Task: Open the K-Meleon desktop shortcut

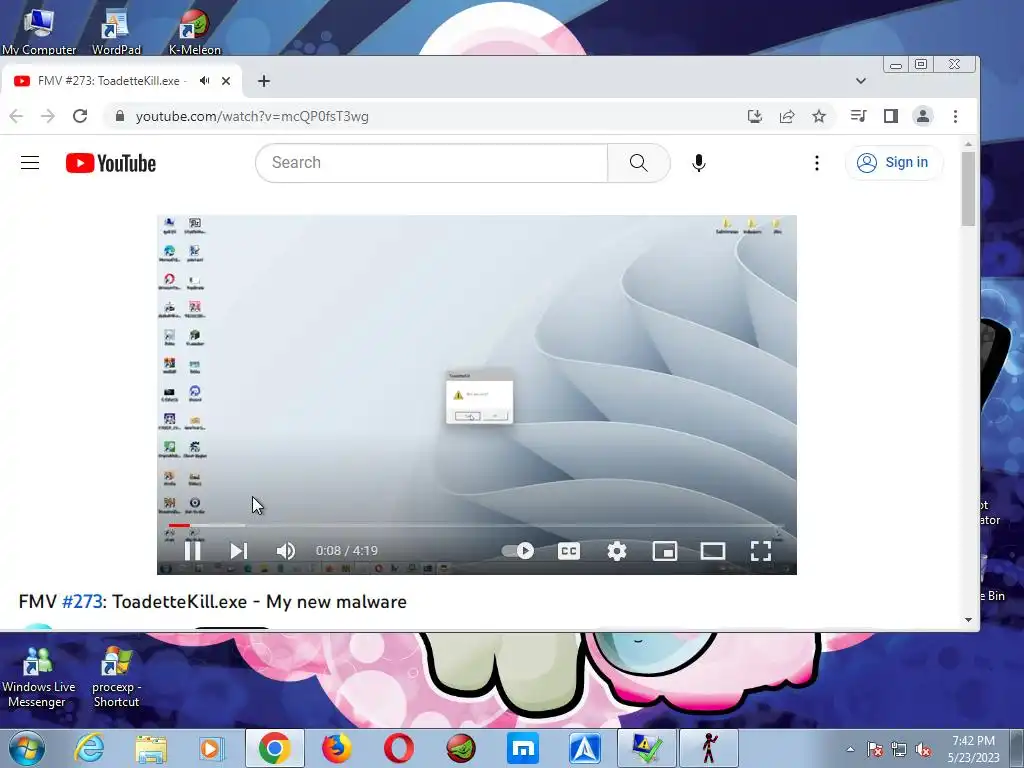Action: pyautogui.click(x=195, y=29)
